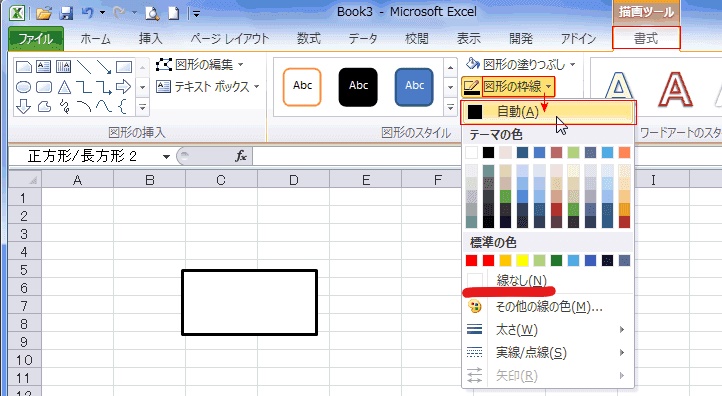Save the workbook with the floppy disk icon
The height and width of the screenshot is (396, 722).
point(66,13)
